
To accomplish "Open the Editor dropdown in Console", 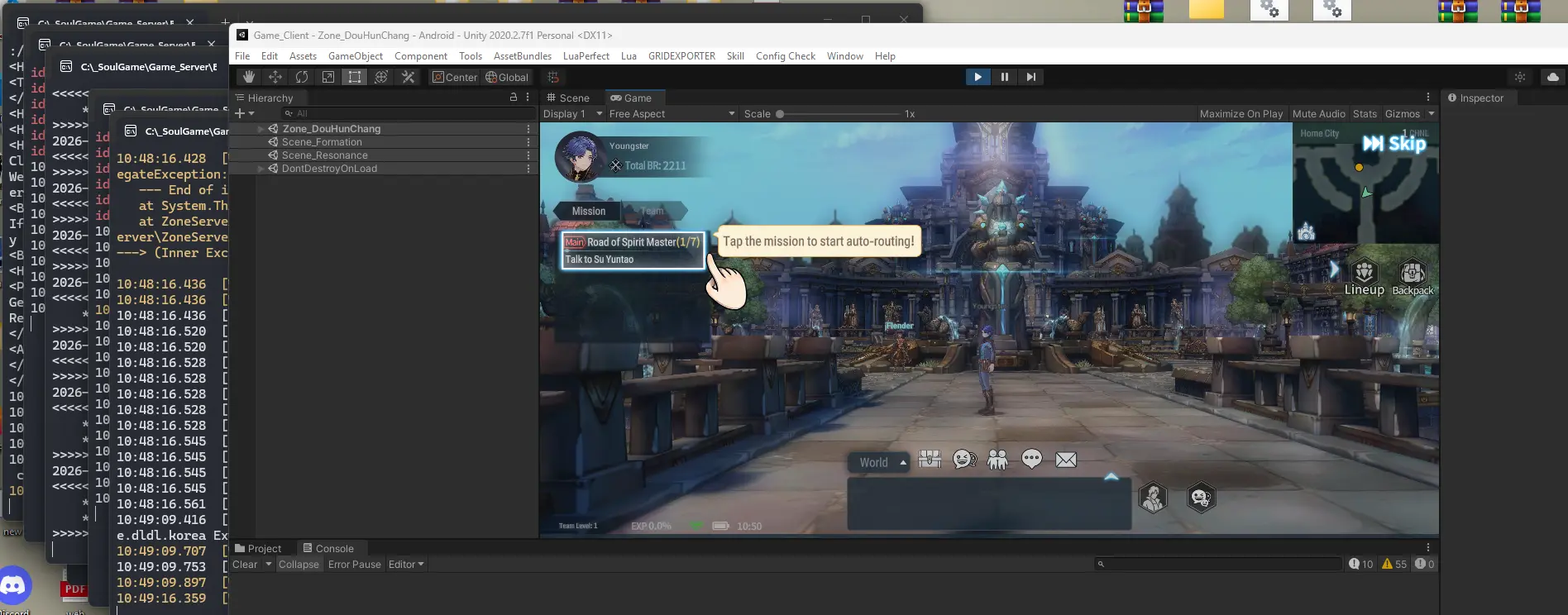I will (406, 565).
